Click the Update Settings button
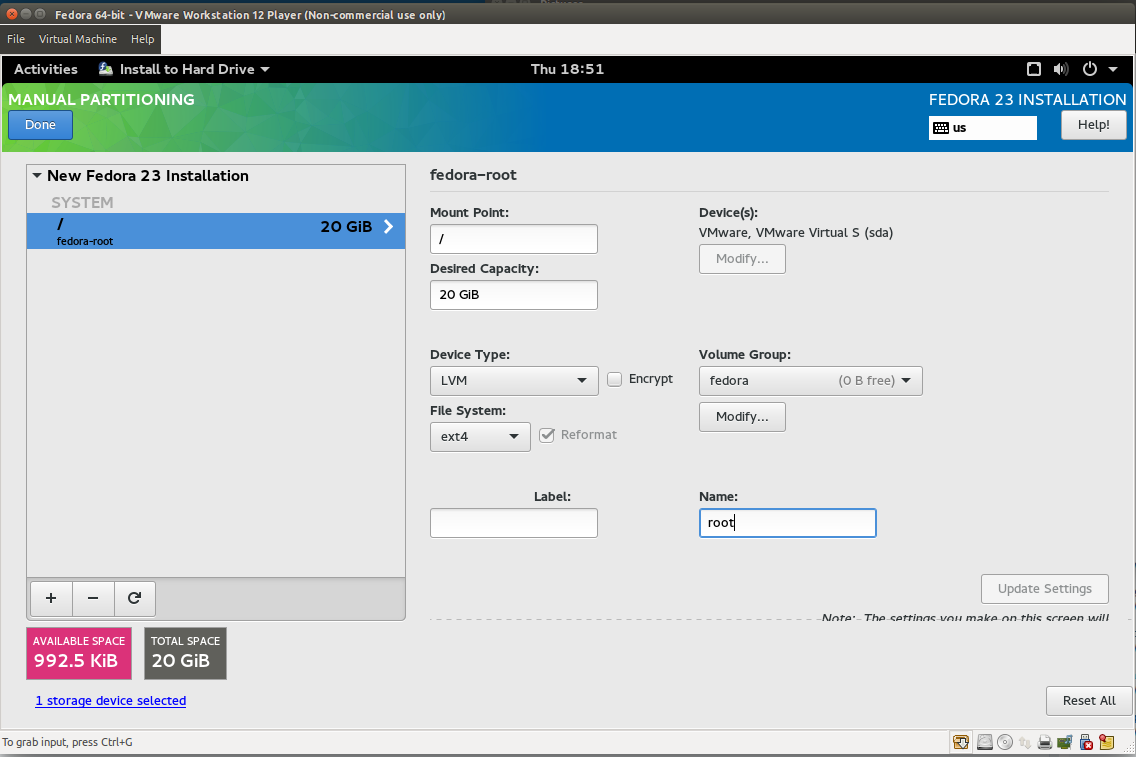The height and width of the screenshot is (757, 1136). [1045, 589]
